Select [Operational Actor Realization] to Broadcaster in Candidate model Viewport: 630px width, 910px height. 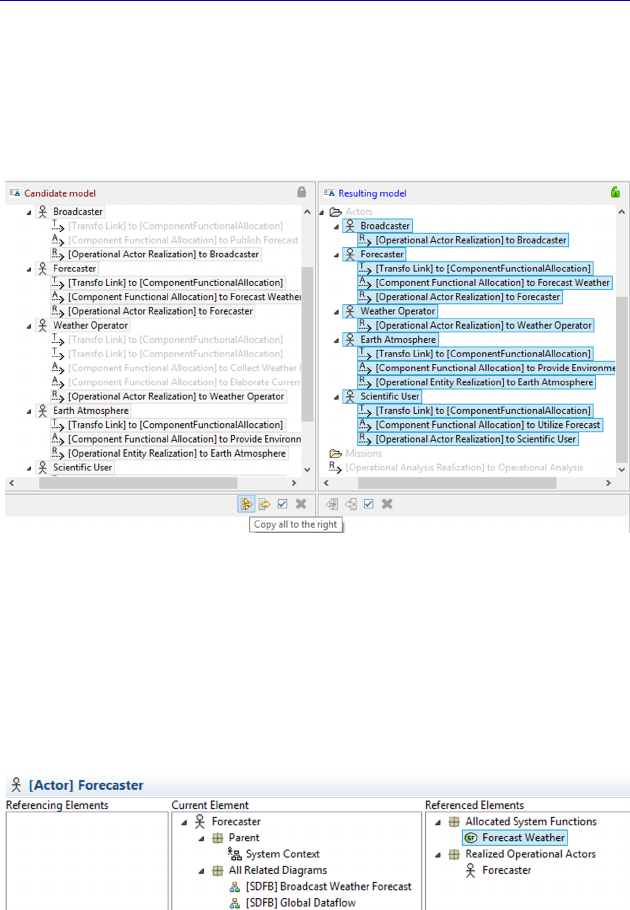(x=163, y=254)
